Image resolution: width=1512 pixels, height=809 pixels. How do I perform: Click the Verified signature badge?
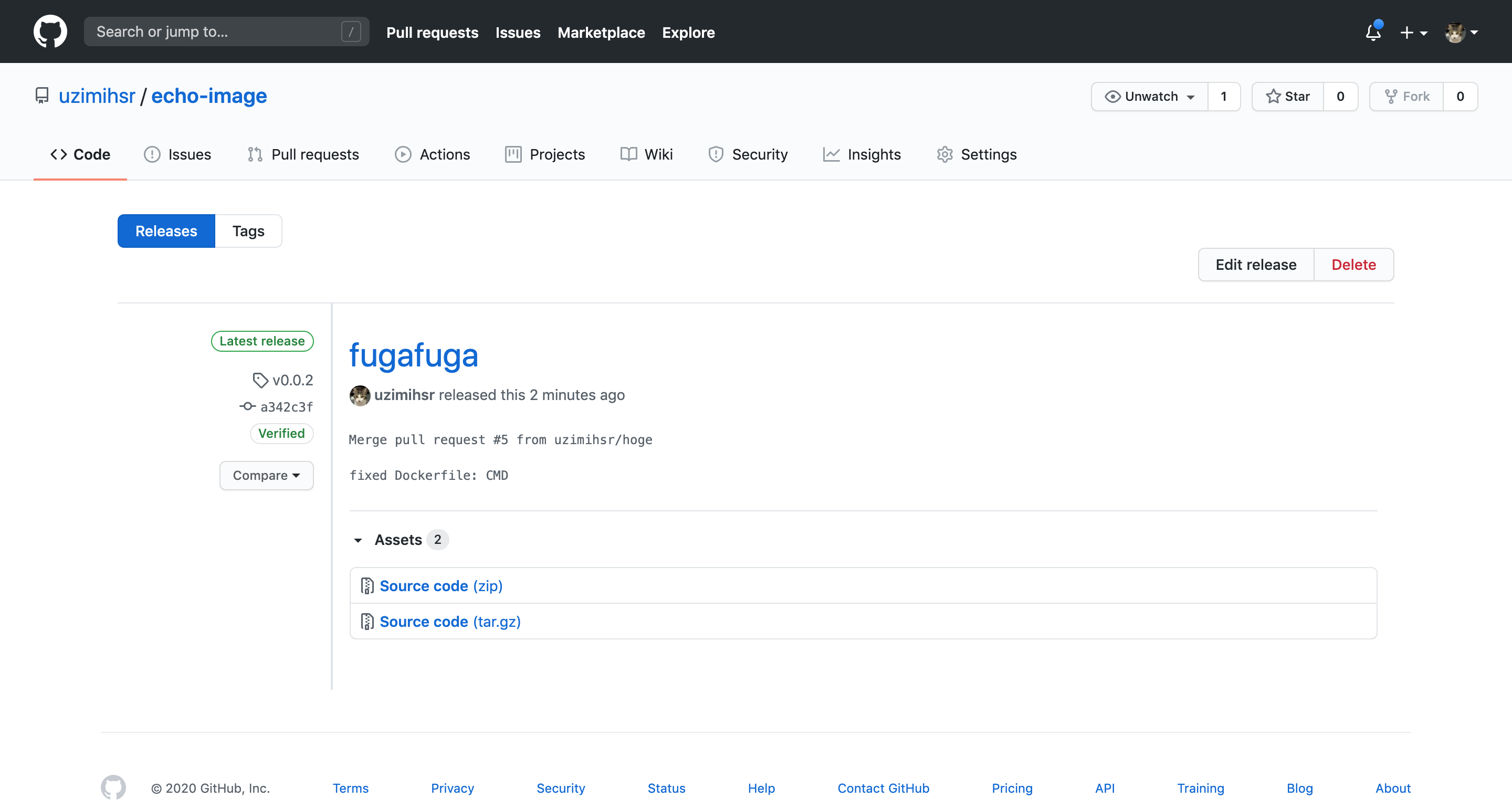coord(282,433)
